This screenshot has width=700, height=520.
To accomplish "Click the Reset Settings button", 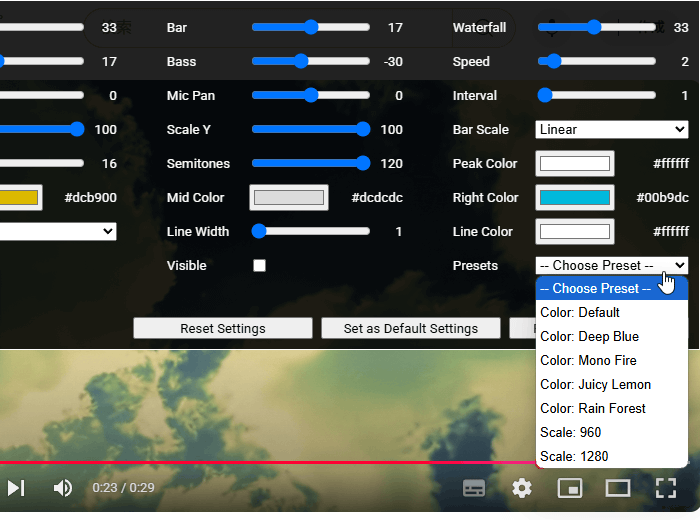I will click(223, 329).
